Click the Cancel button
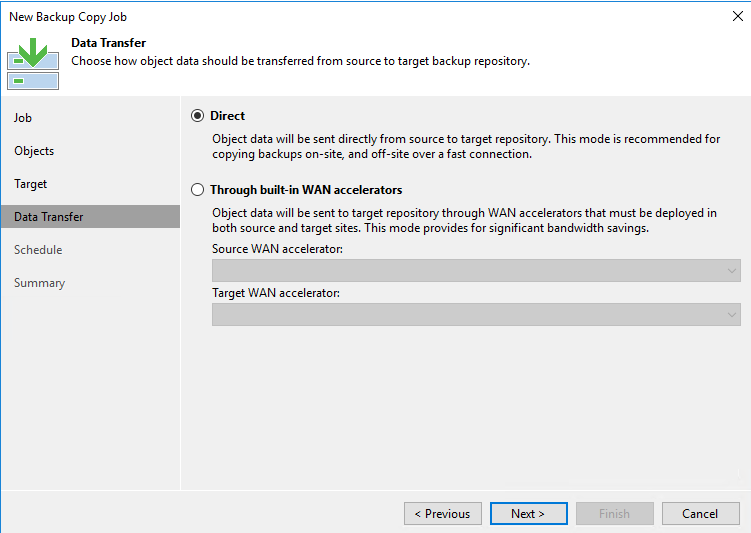This screenshot has width=751, height=533. (x=700, y=513)
